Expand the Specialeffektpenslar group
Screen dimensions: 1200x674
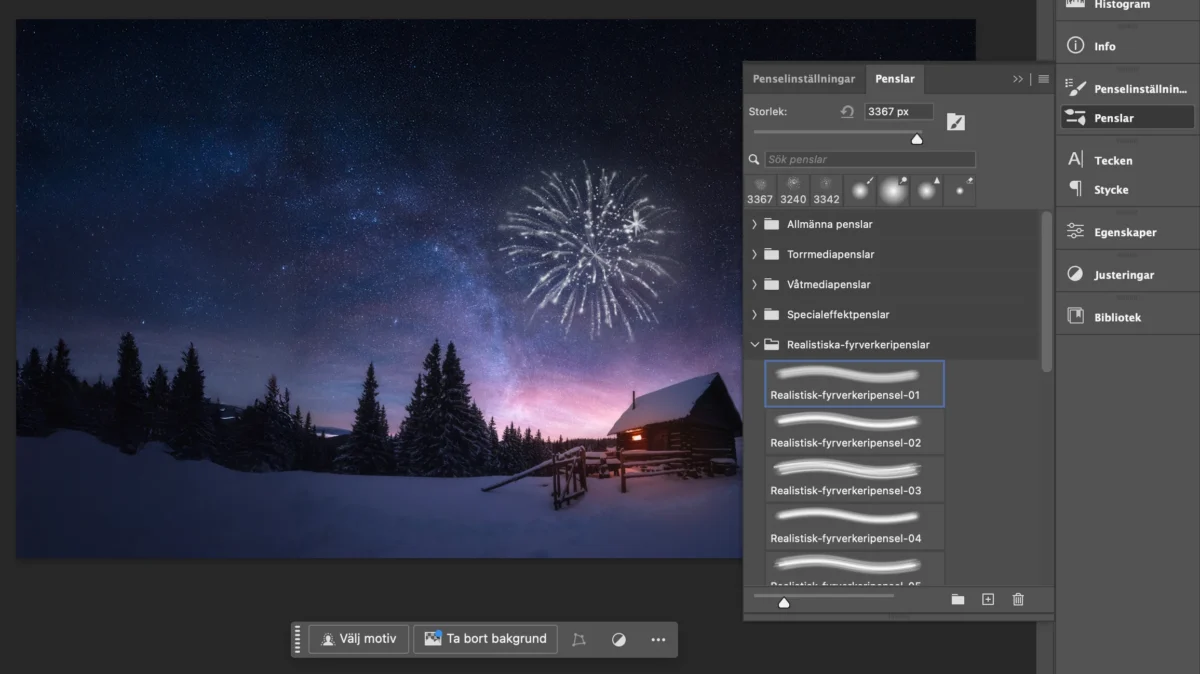tap(754, 315)
